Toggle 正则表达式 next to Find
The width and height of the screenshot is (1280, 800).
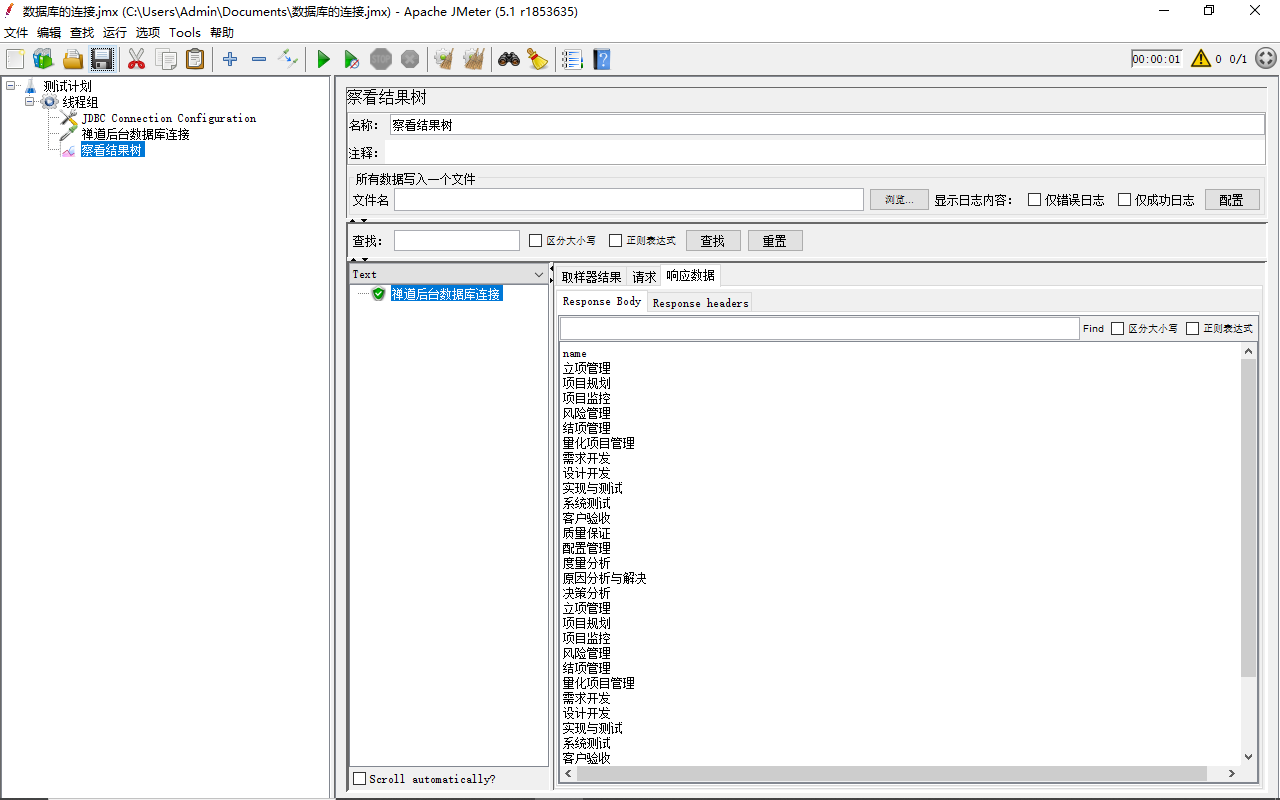pos(1193,329)
